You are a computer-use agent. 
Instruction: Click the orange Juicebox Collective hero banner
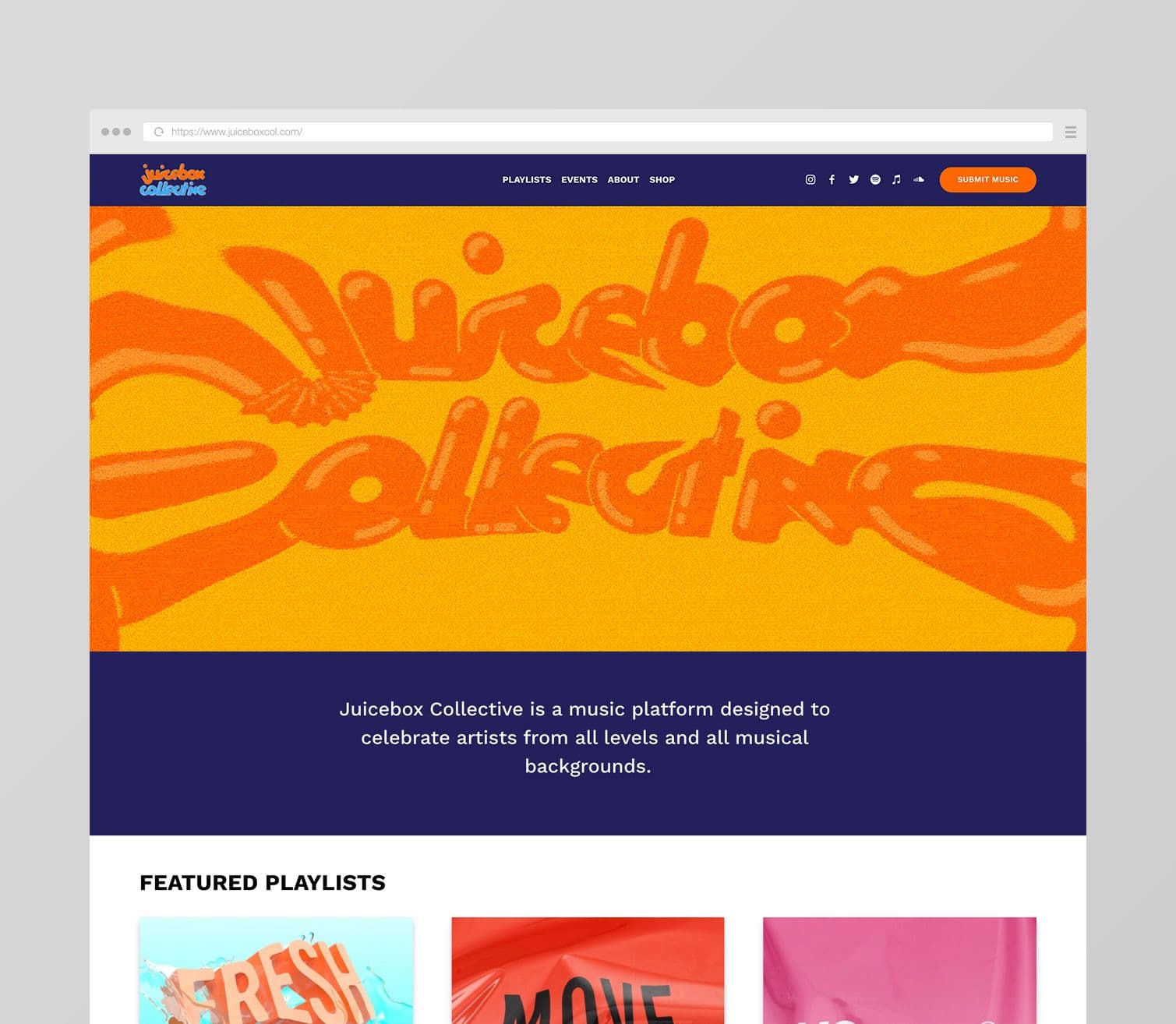click(588, 429)
